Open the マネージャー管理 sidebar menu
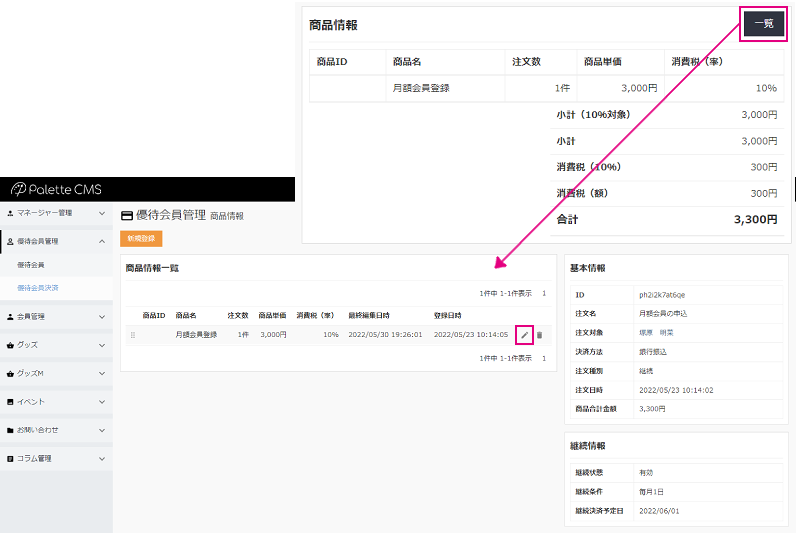The image size is (796, 533). pos(56,213)
